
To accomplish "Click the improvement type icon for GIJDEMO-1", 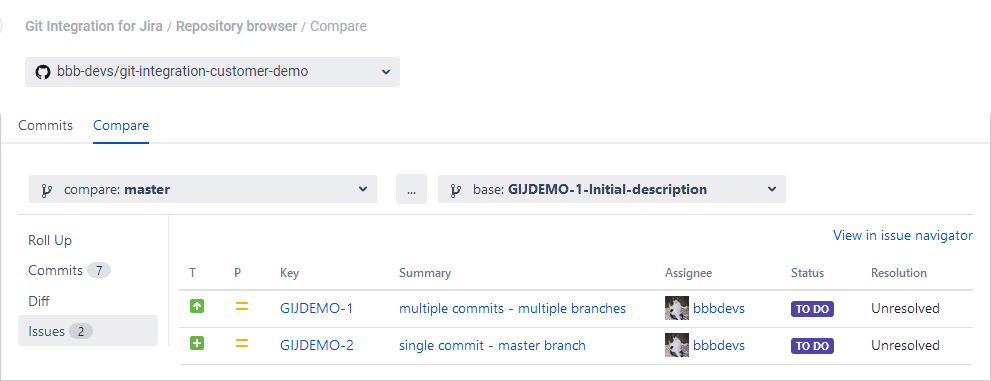I will click(x=197, y=306).
